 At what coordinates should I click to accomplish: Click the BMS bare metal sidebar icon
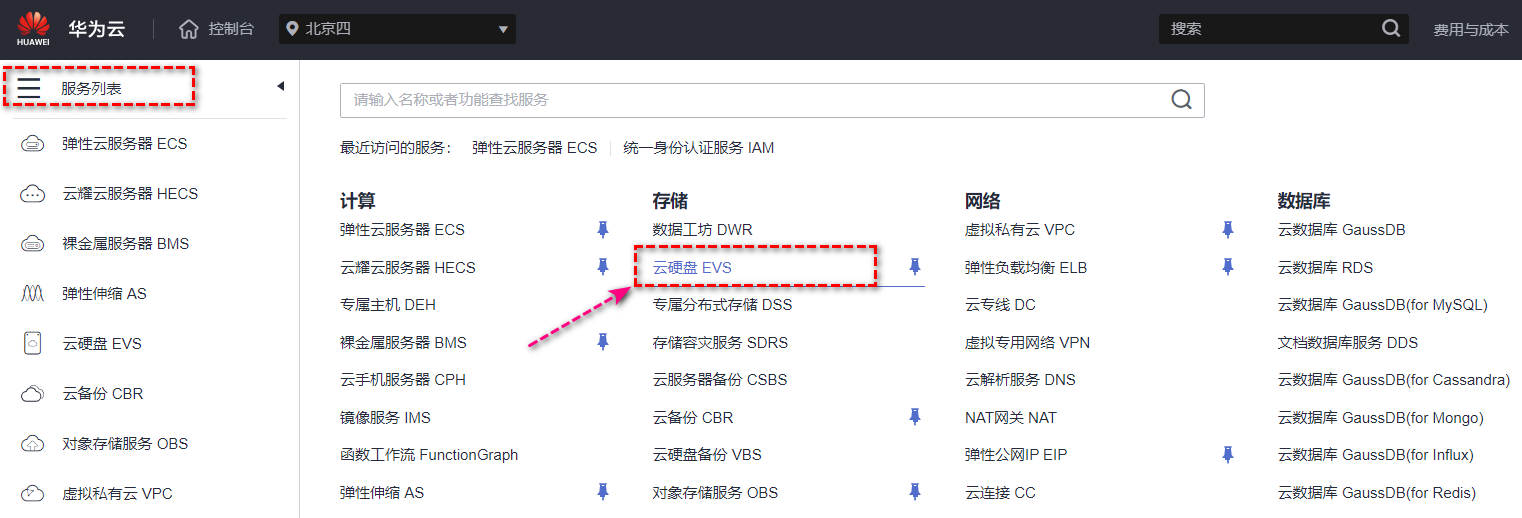(x=33, y=244)
